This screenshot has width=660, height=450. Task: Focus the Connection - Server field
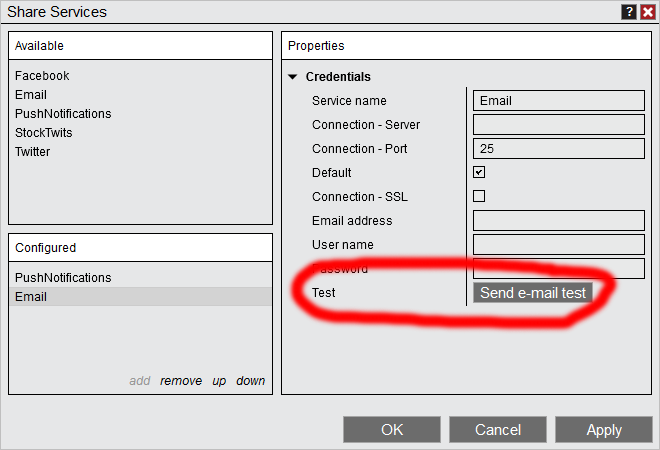559,125
